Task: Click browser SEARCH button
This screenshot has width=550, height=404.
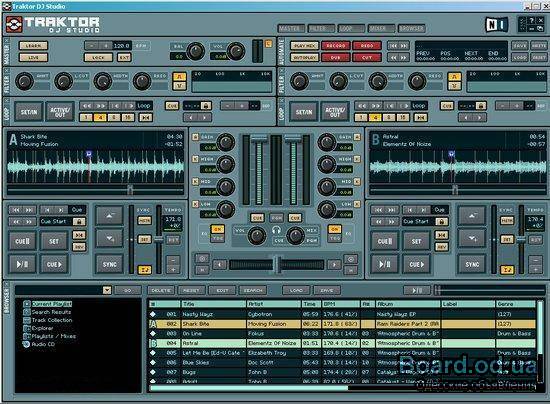Action: pyautogui.click(x=253, y=290)
